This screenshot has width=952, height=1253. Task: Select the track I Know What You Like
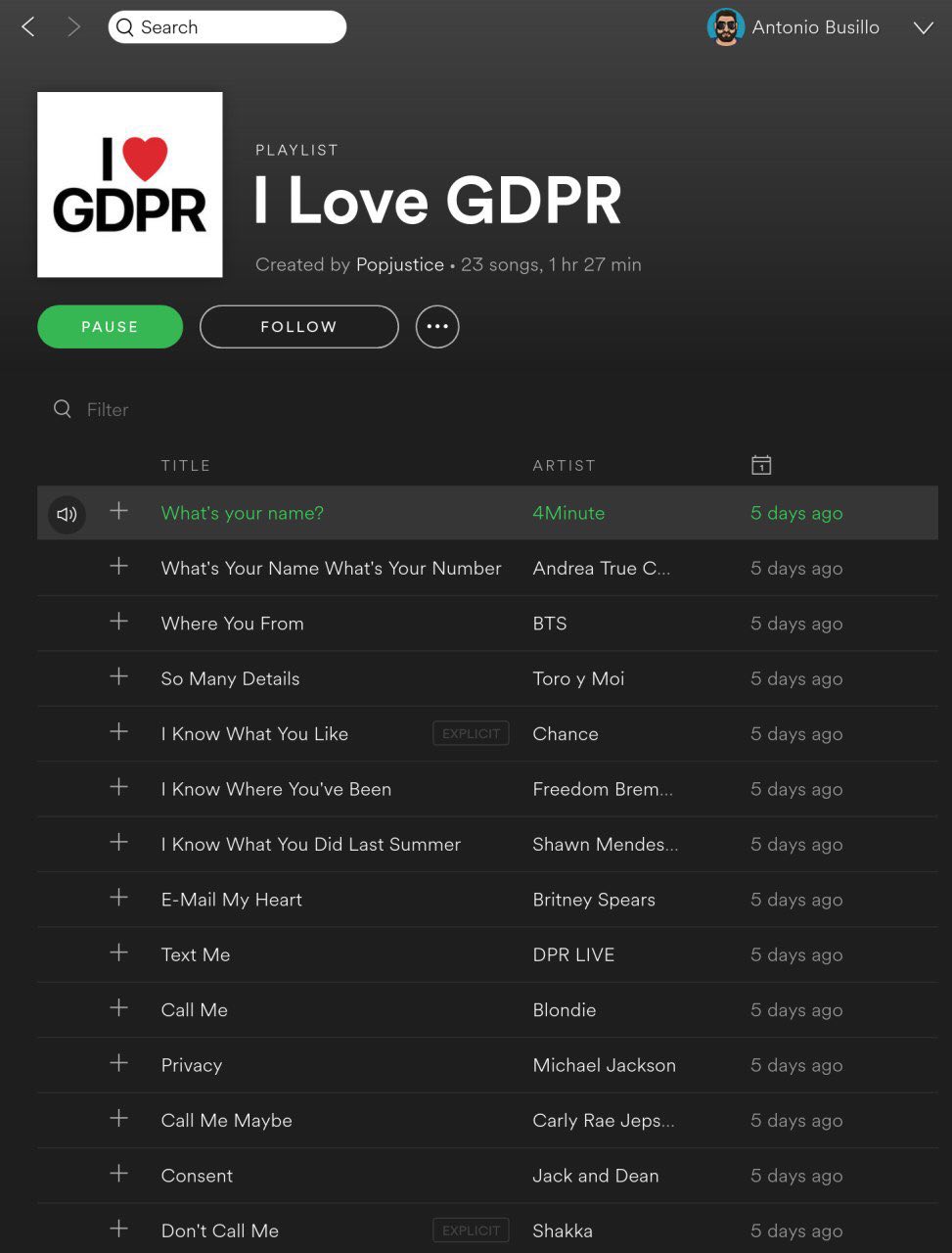coord(254,734)
